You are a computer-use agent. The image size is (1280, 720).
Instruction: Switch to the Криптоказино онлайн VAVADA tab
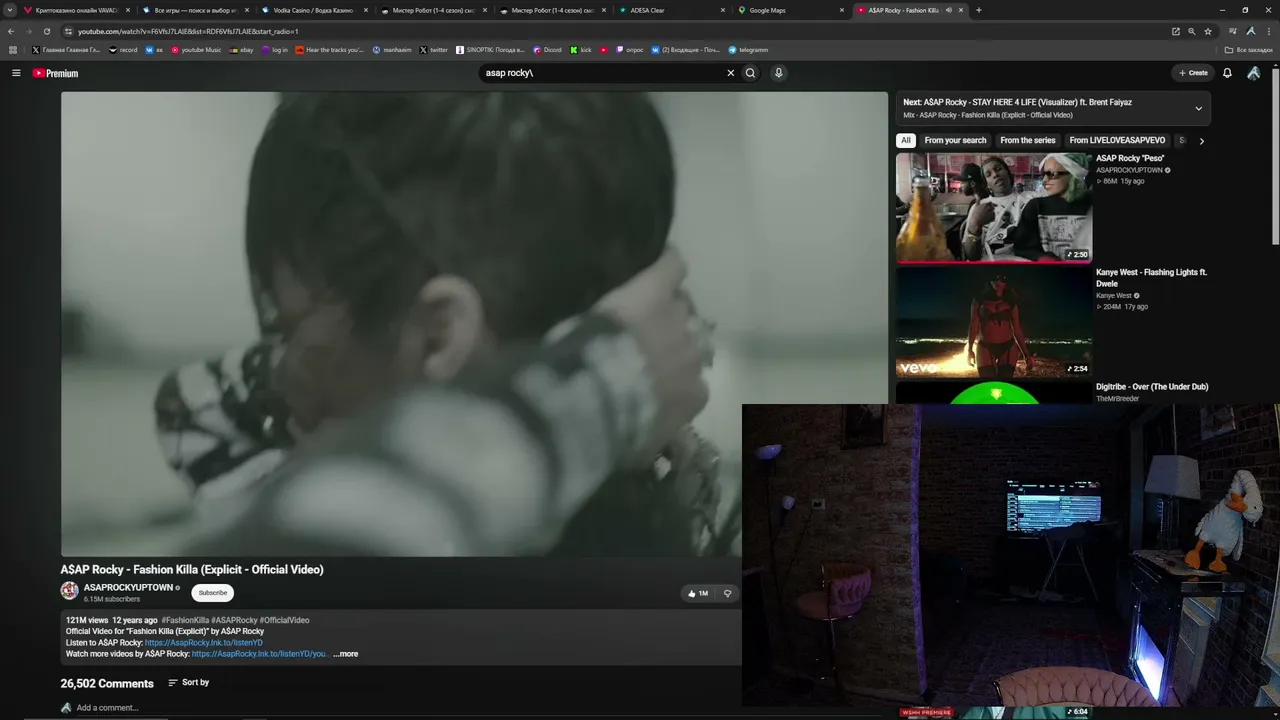click(76, 10)
